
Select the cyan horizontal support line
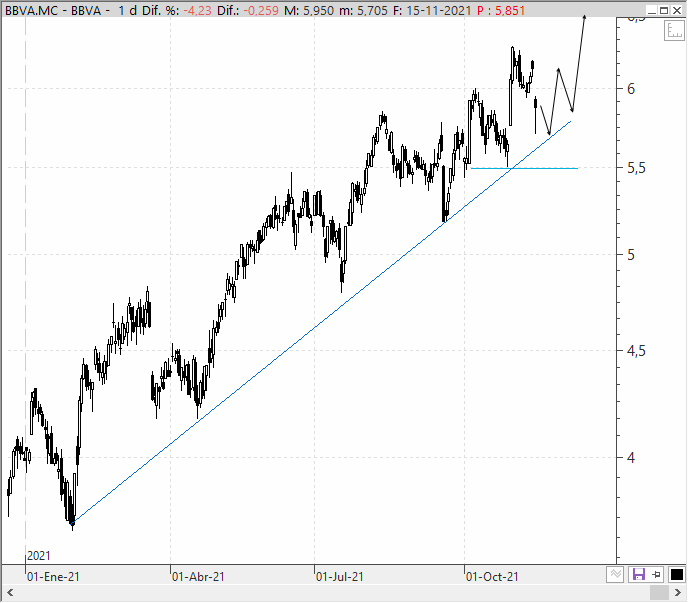point(524,168)
